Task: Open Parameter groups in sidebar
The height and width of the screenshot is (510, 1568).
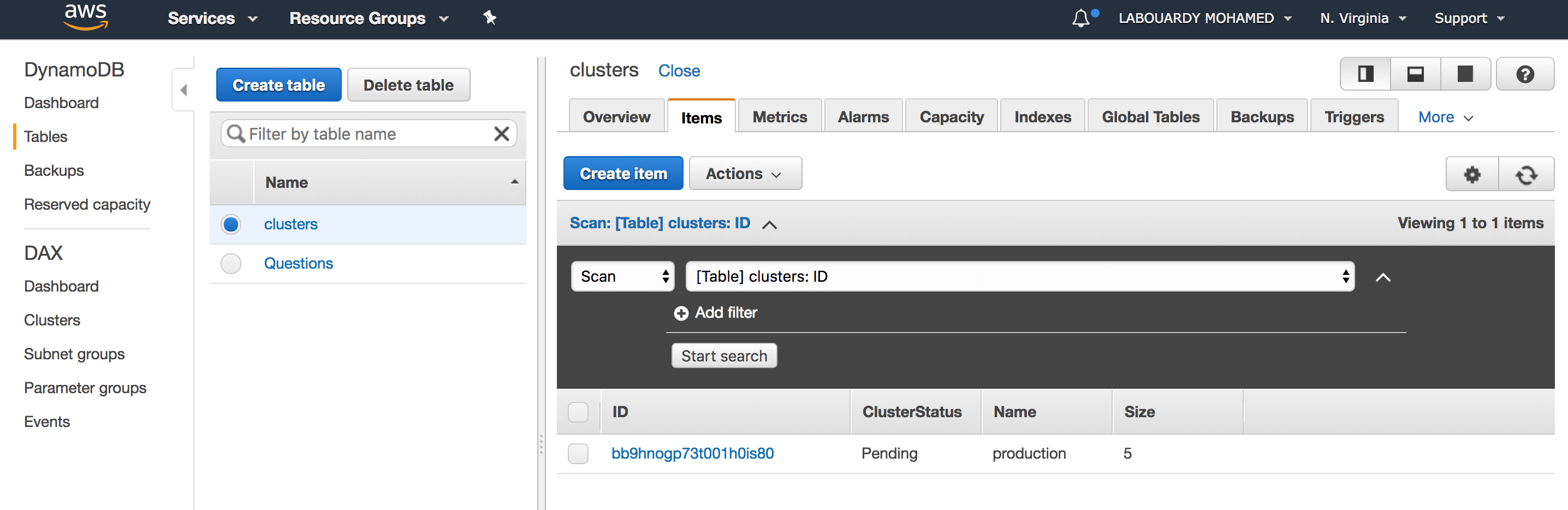Action: [x=85, y=388]
